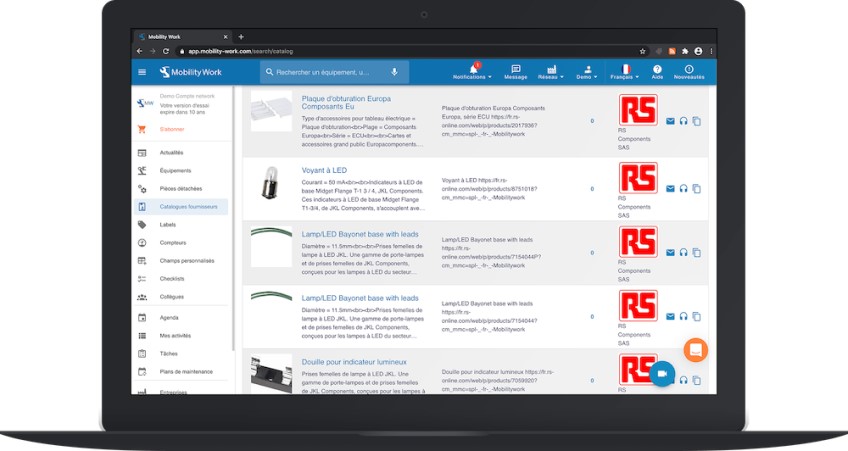Start video call with blue camera button
This screenshot has width=848, height=451.
click(662, 374)
